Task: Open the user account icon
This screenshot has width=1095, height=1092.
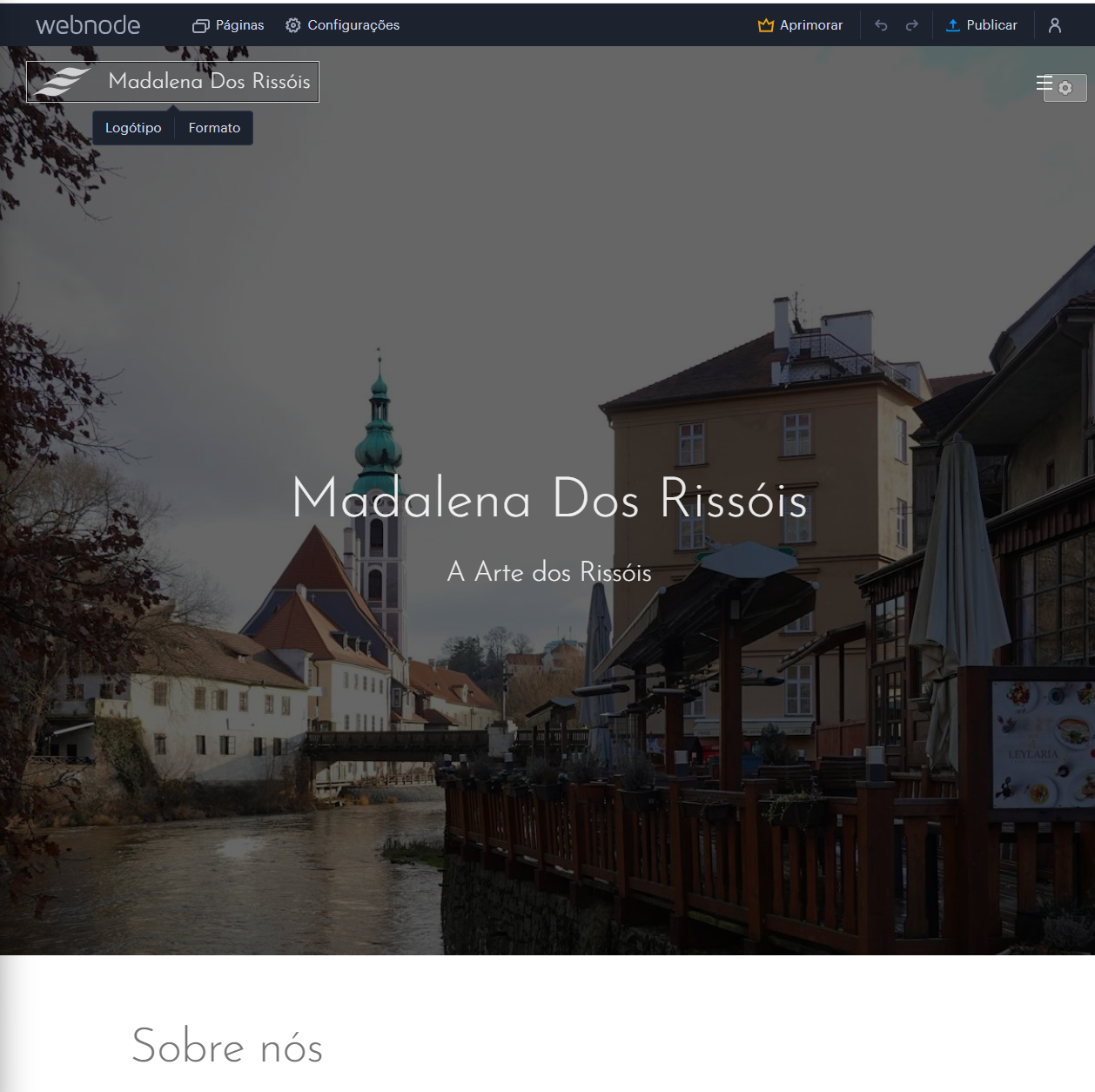Action: (x=1055, y=26)
